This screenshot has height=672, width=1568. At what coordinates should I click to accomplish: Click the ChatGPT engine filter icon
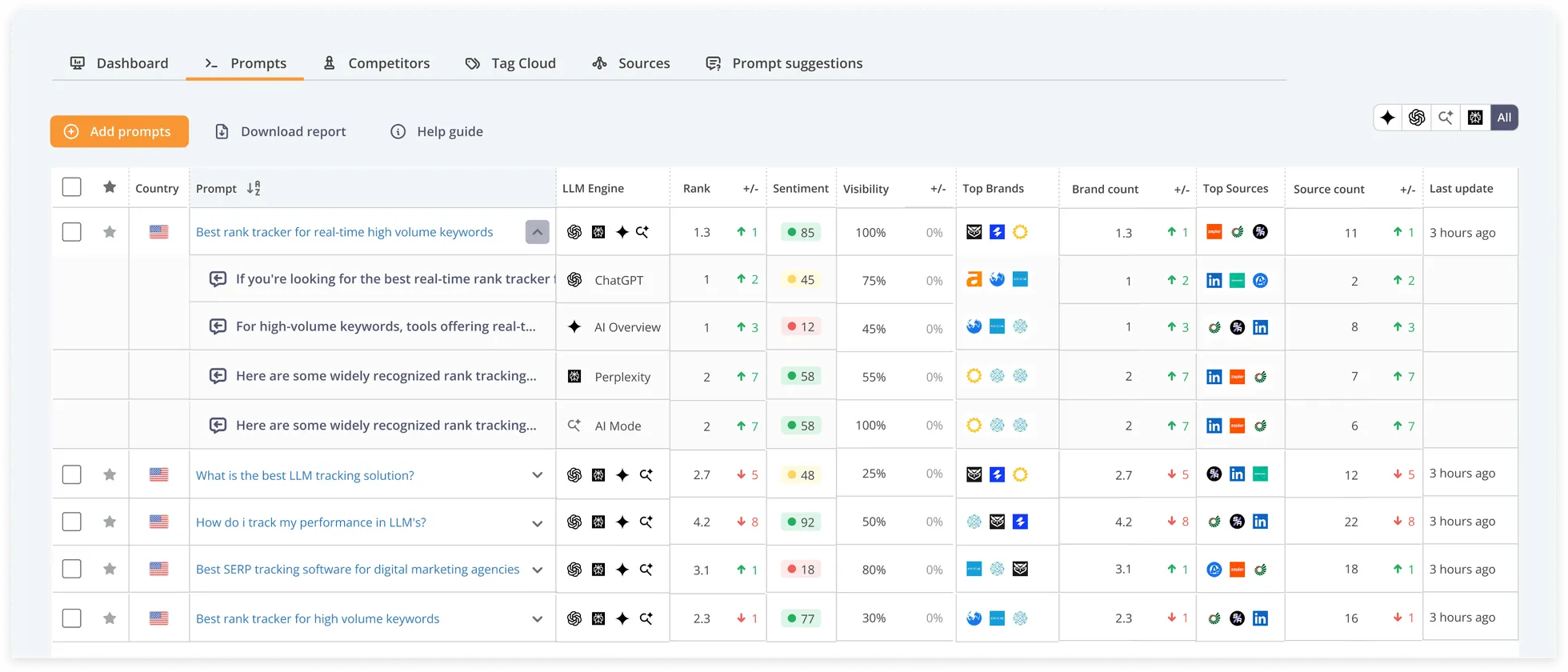coord(1417,118)
